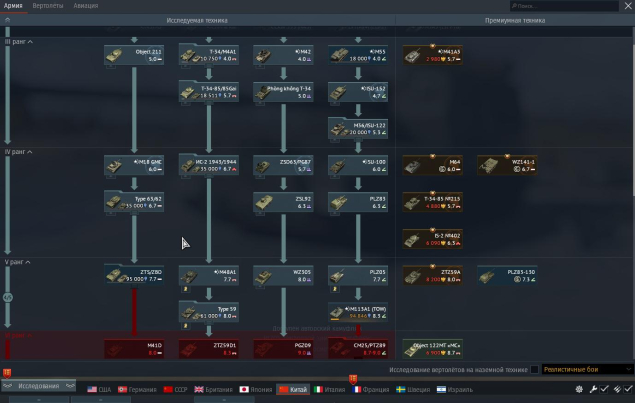Click the wrench repair icon

[x=592, y=388]
